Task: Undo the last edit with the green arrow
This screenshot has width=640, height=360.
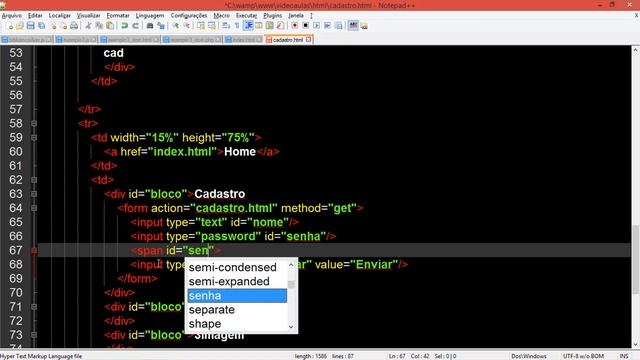Action: pyautogui.click(x=124, y=26)
